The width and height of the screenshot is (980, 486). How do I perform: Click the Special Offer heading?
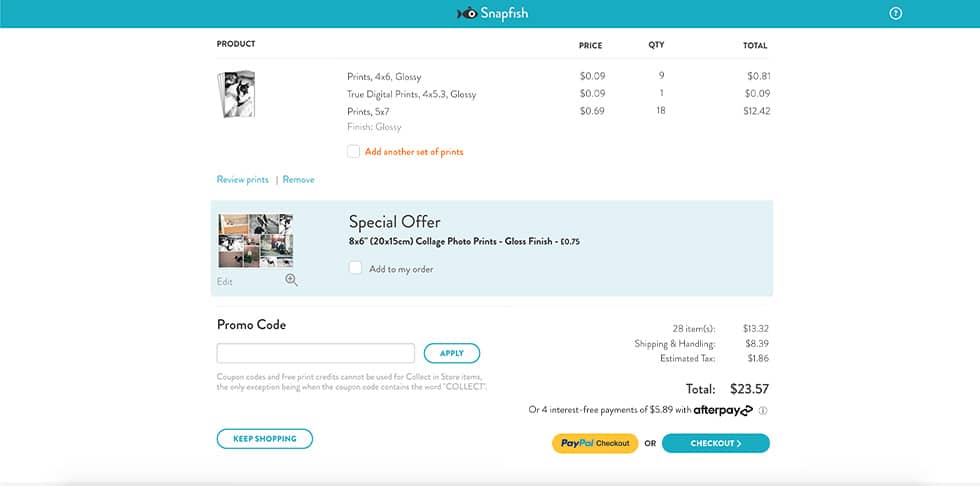click(394, 222)
